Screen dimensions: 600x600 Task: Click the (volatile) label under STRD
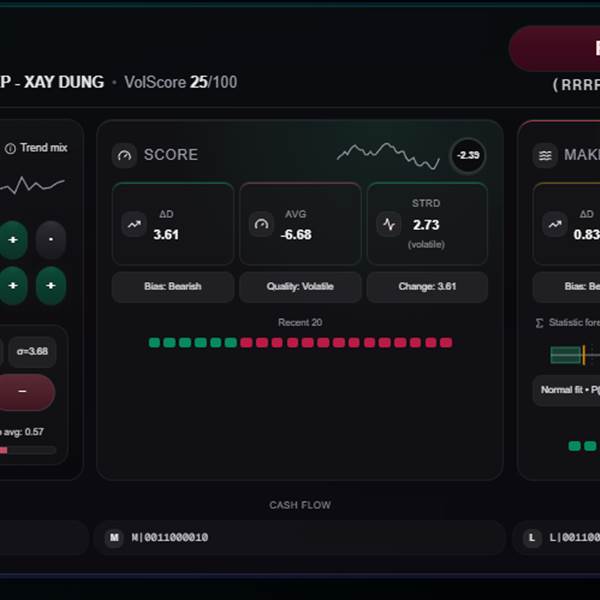(426, 245)
